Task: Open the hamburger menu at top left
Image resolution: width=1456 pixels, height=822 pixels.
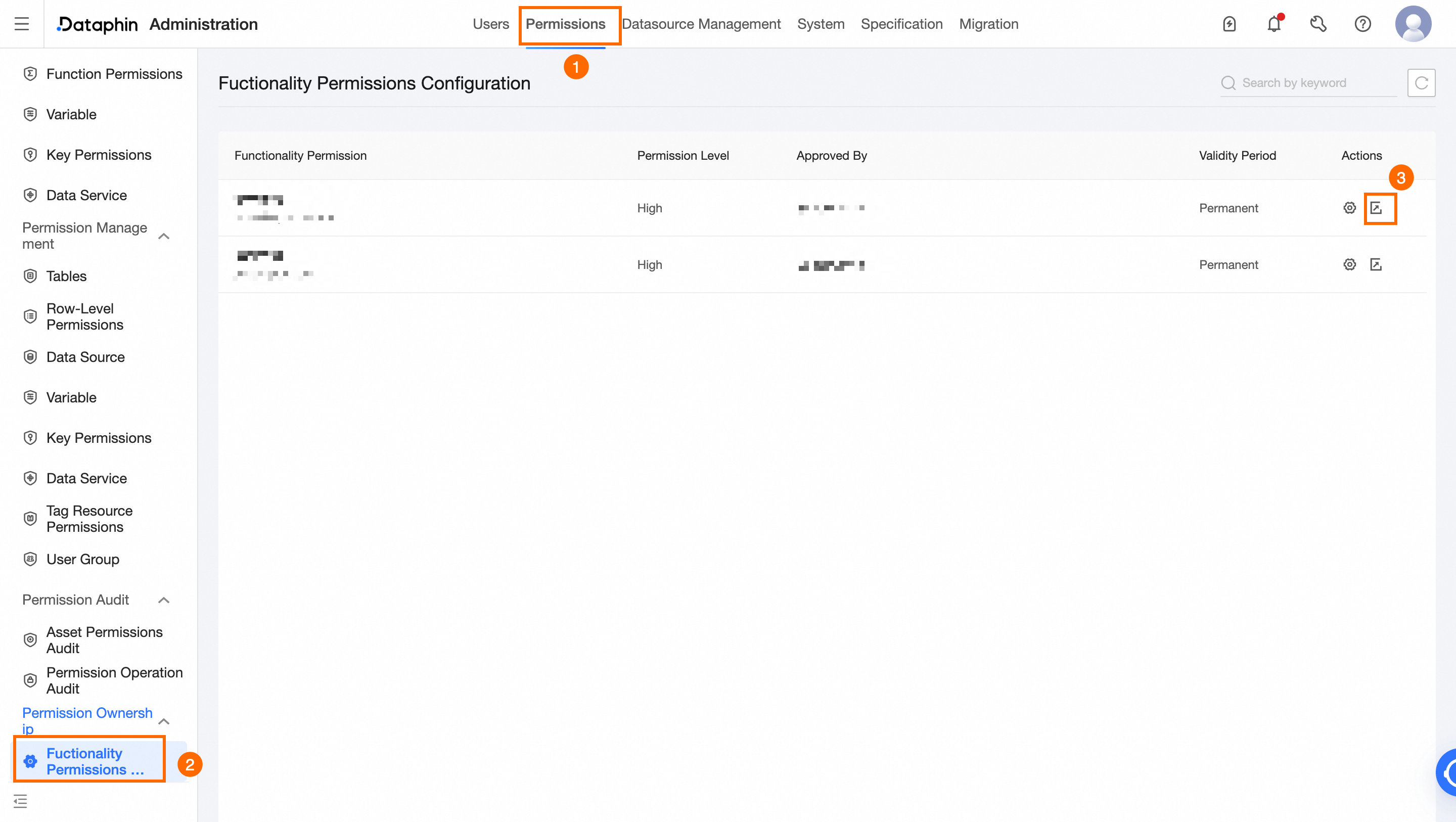Action: (x=21, y=24)
